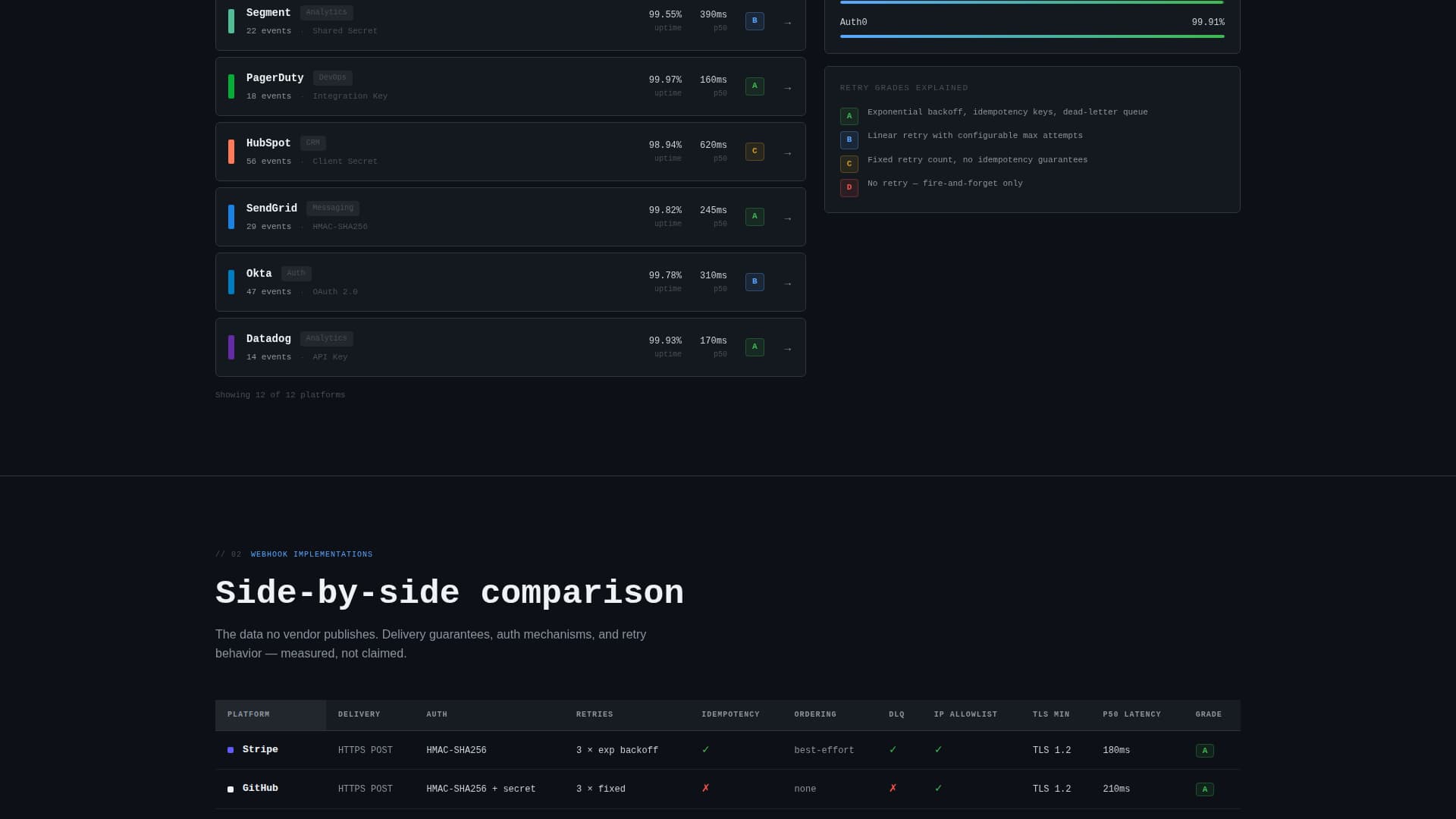
Task: Click the grade C badge on HubSpot
Action: click(x=754, y=152)
